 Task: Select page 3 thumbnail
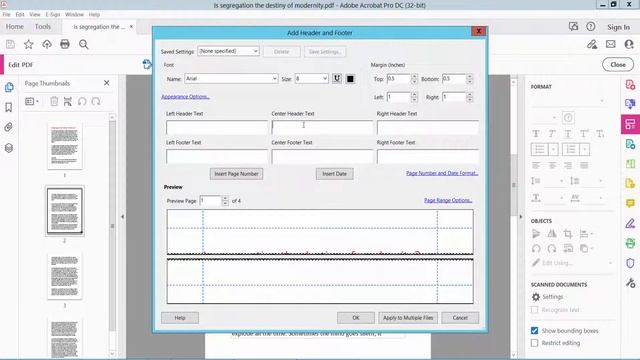[x=64, y=276]
